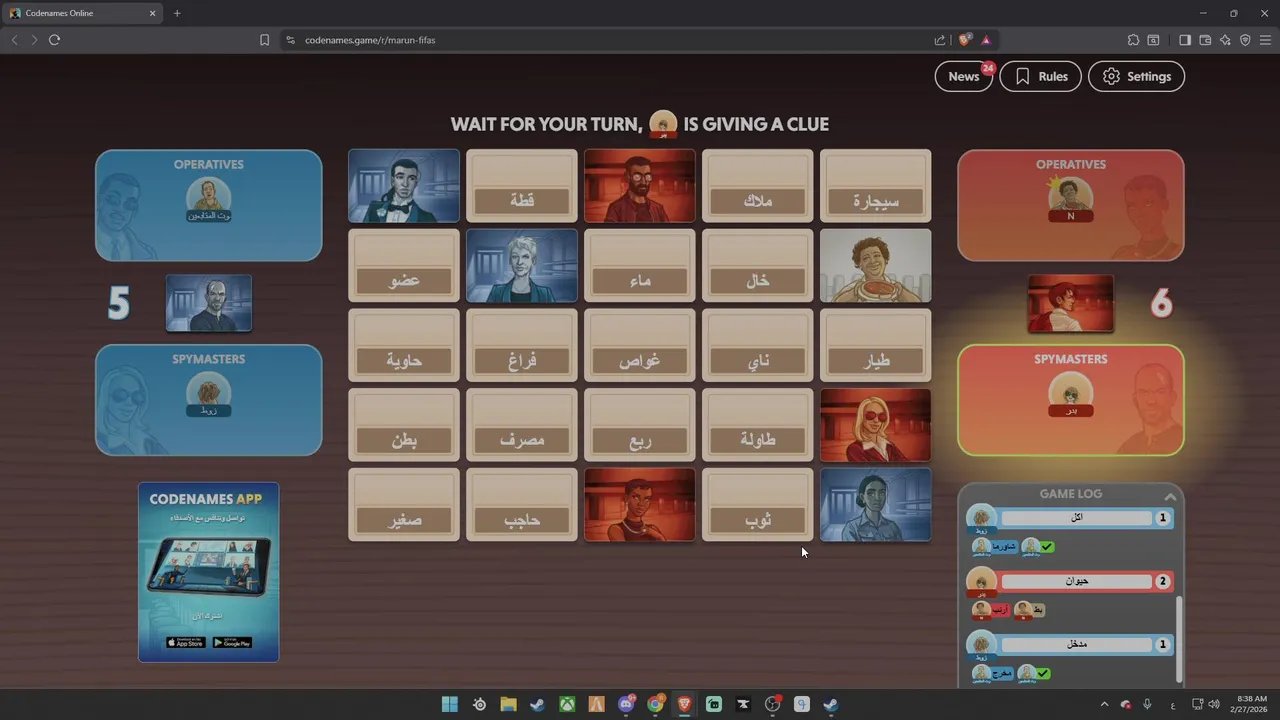Select the word card ملاك
1280x720 pixels.
758,186
